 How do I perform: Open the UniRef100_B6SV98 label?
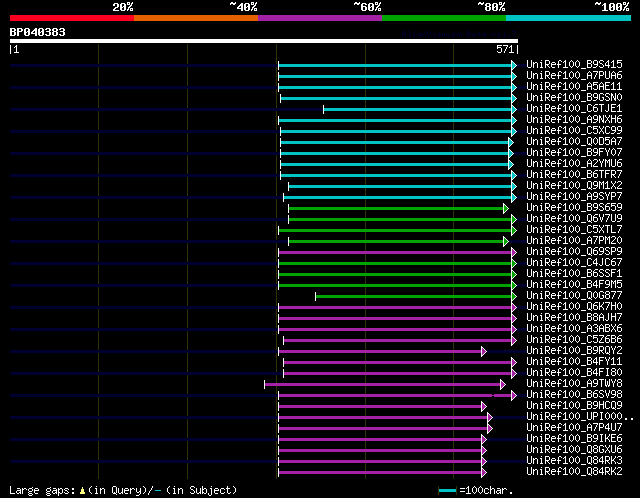click(574, 395)
